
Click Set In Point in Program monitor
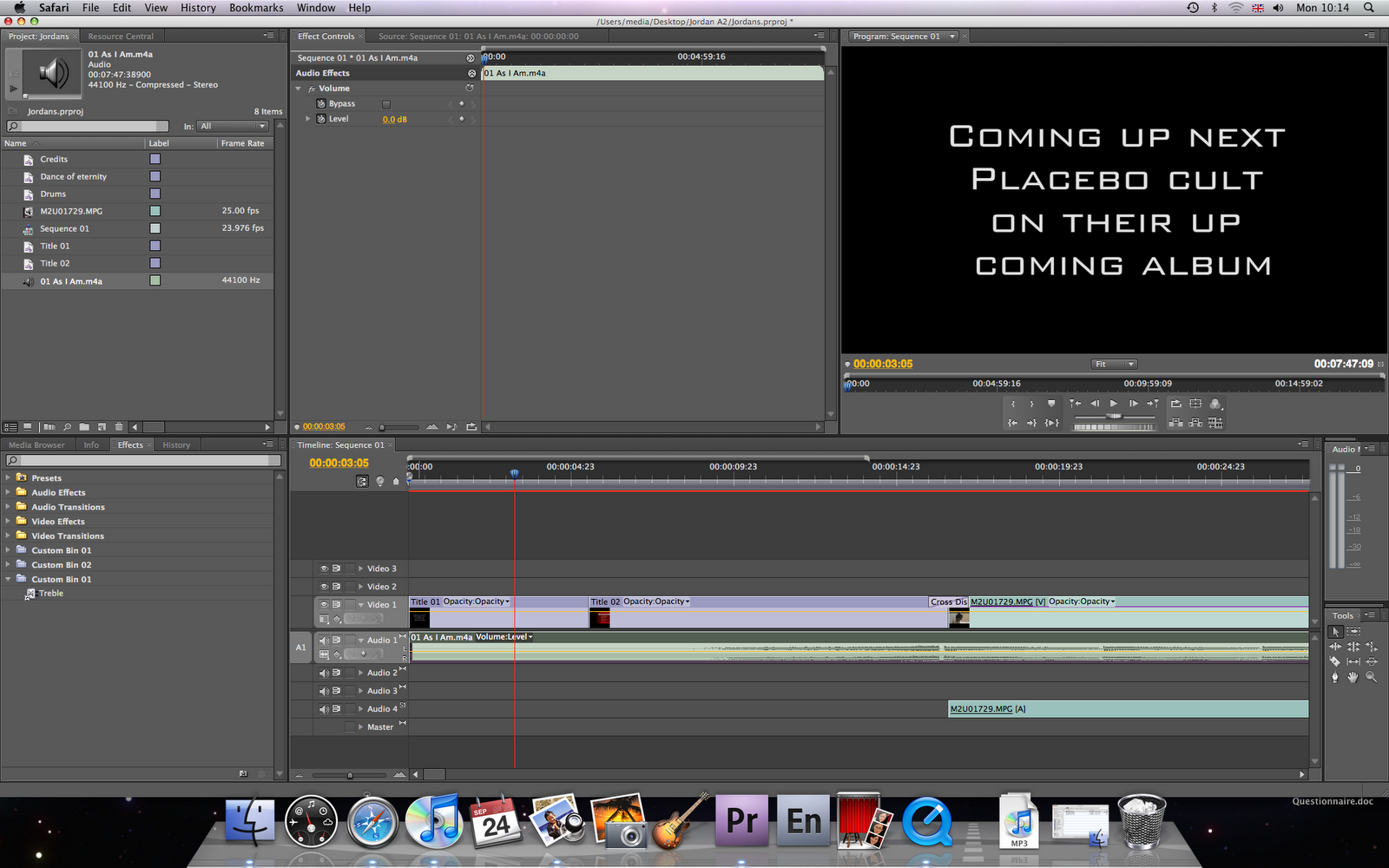(1013, 404)
